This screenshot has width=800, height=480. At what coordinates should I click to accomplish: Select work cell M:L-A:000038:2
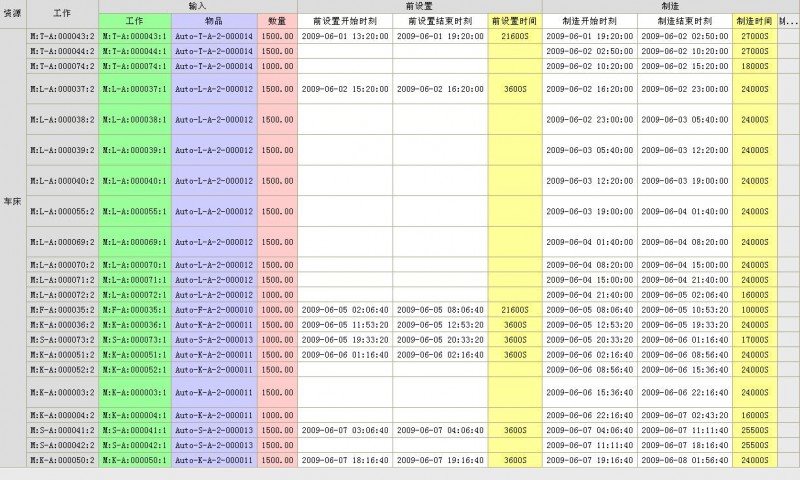pos(62,119)
